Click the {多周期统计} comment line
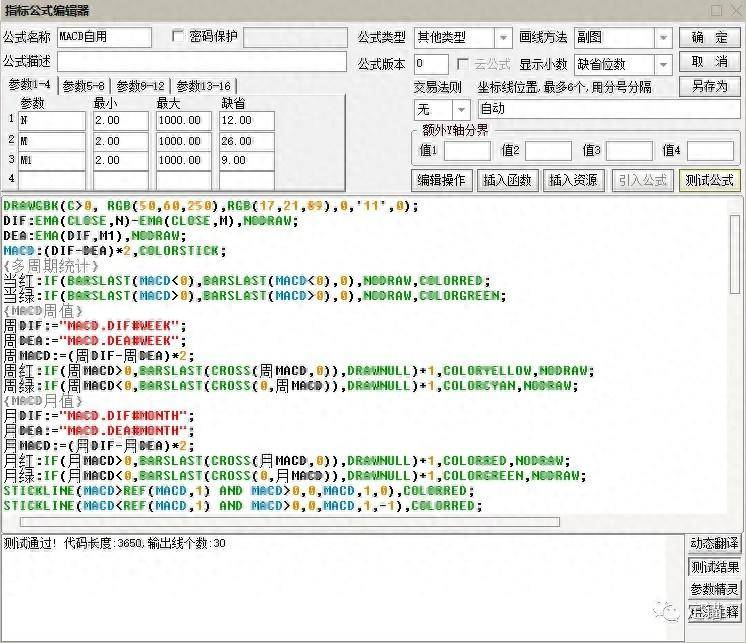This screenshot has width=746, height=643. pos(50,265)
